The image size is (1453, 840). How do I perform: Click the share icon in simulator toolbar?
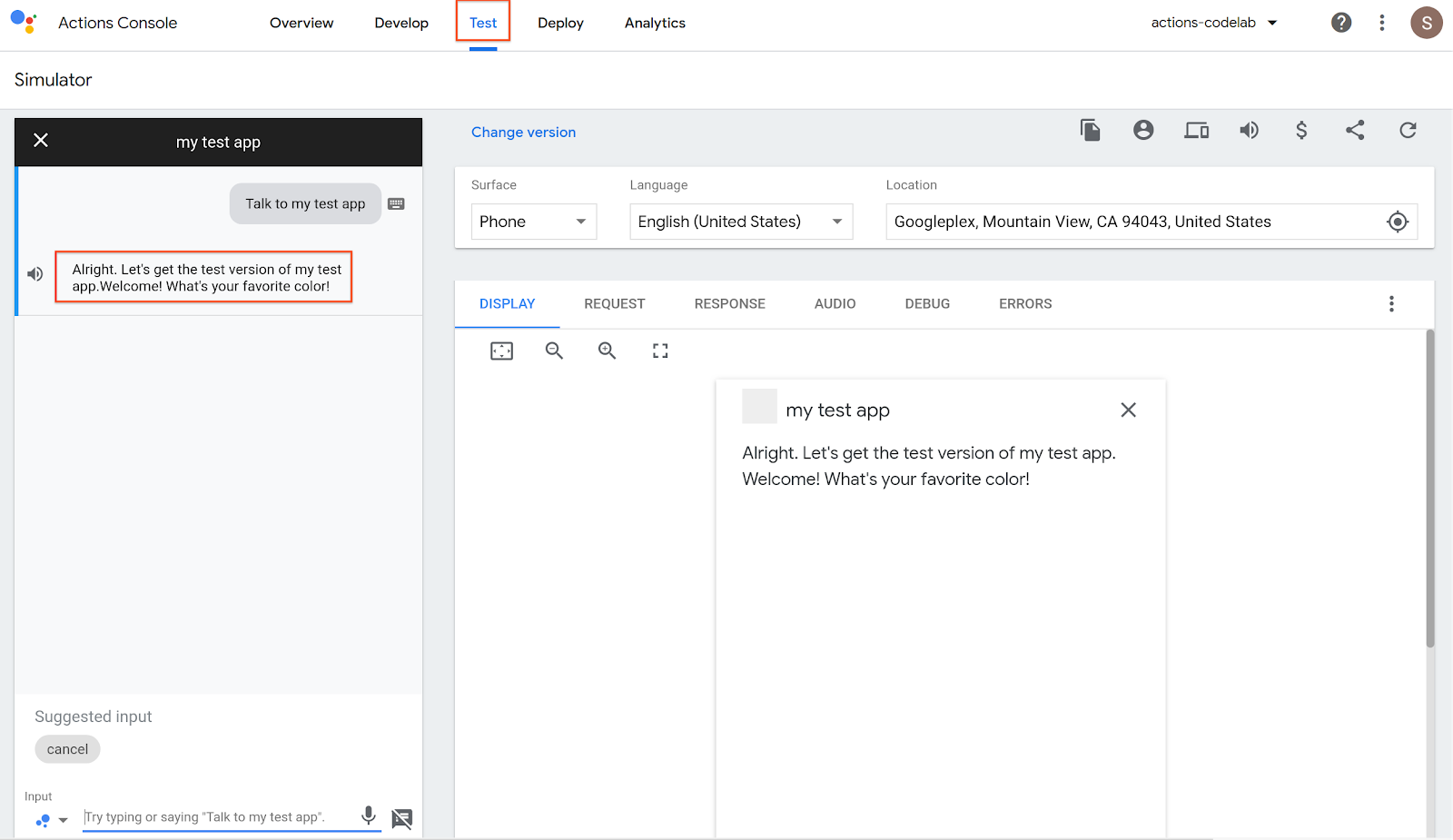click(x=1355, y=131)
